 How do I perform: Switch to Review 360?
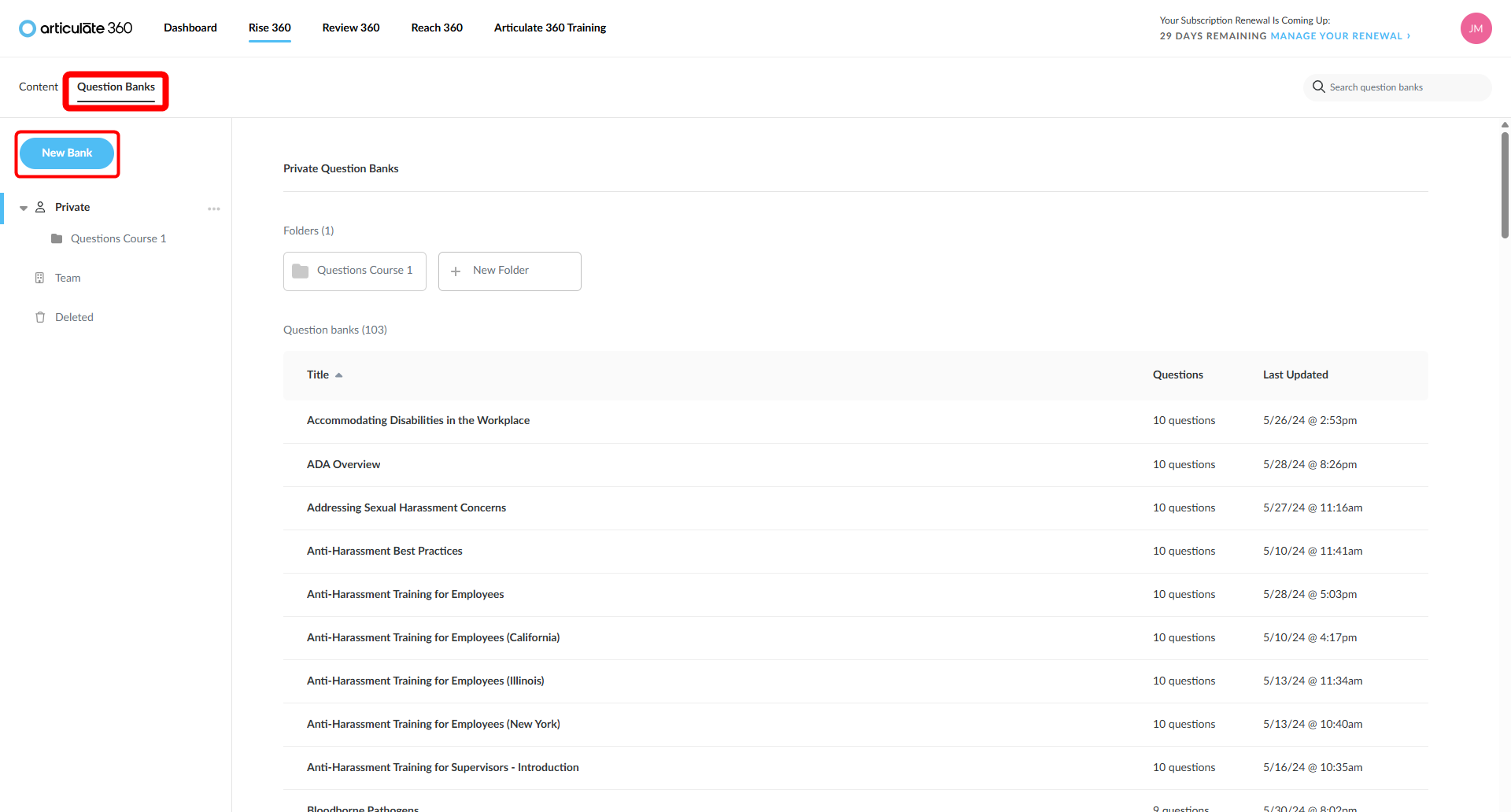coord(351,28)
